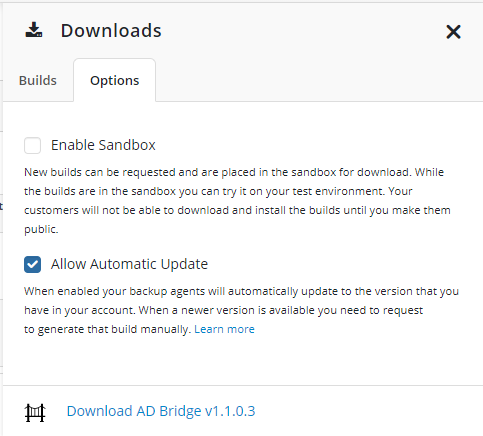Open the Learn more link
The height and width of the screenshot is (436, 483).
click(x=224, y=329)
